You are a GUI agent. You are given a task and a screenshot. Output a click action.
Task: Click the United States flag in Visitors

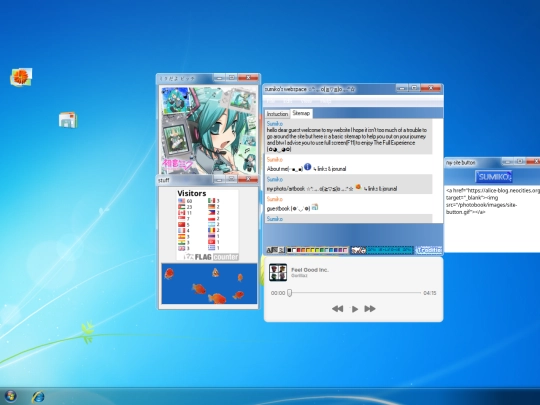pos(181,201)
